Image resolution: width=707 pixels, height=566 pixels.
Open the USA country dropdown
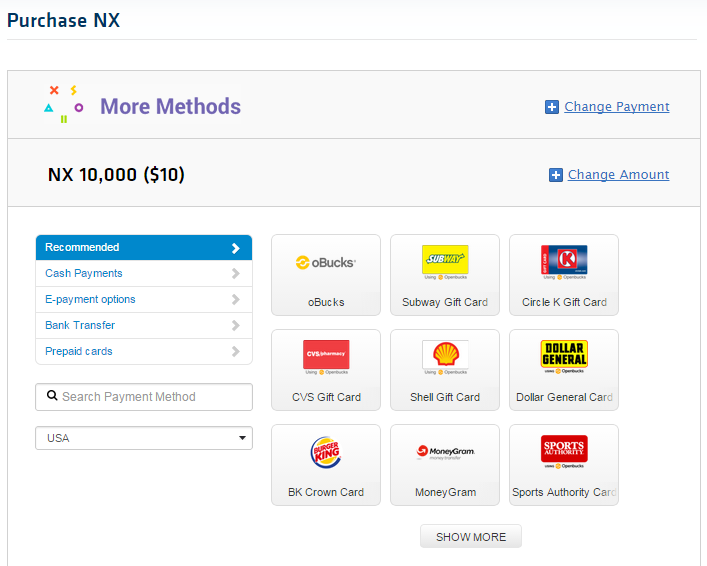(144, 438)
